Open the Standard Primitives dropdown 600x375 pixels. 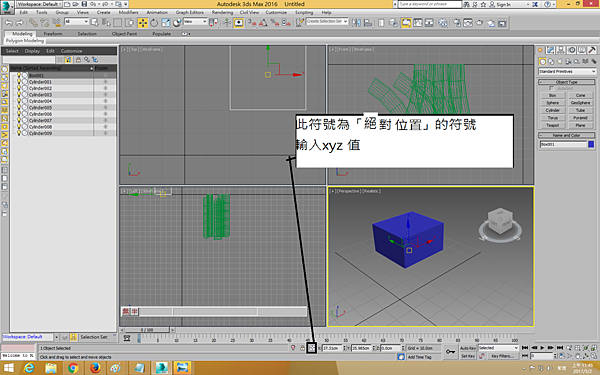[x=567, y=72]
